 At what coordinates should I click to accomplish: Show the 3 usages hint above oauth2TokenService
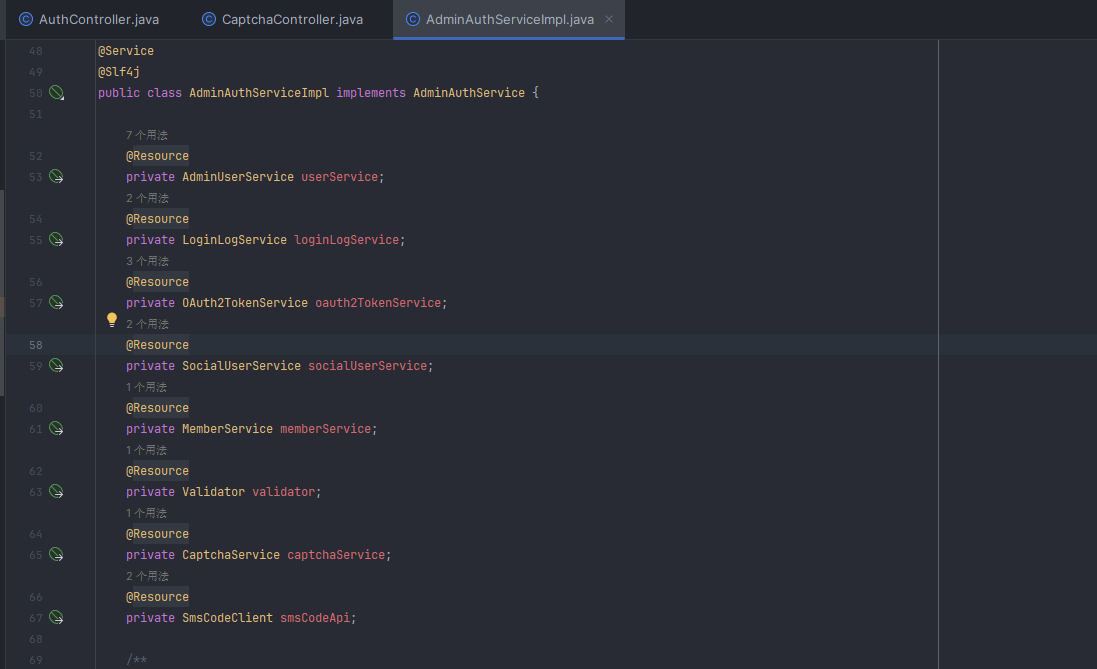tap(147, 261)
